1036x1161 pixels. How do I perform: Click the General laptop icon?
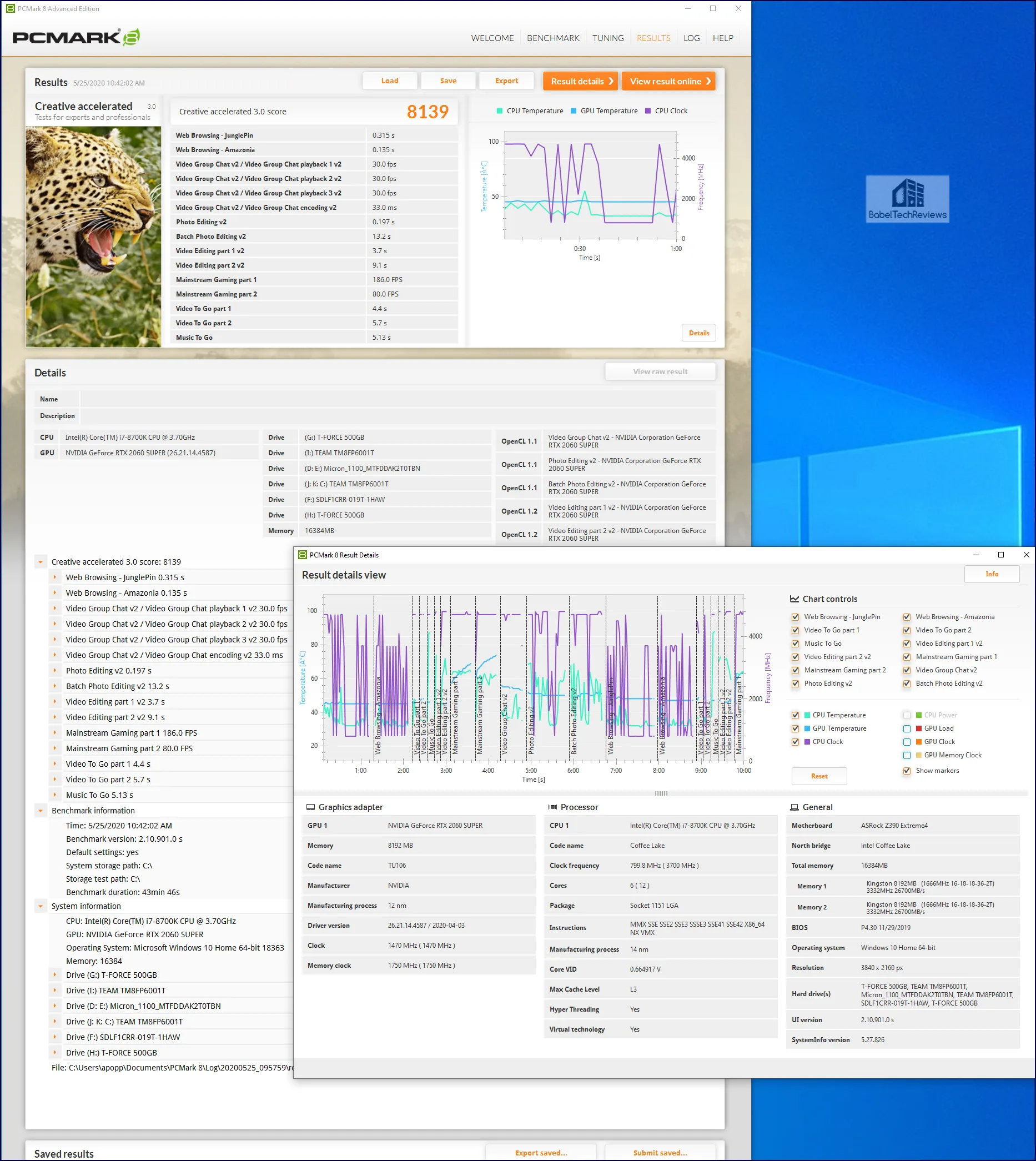pos(794,807)
